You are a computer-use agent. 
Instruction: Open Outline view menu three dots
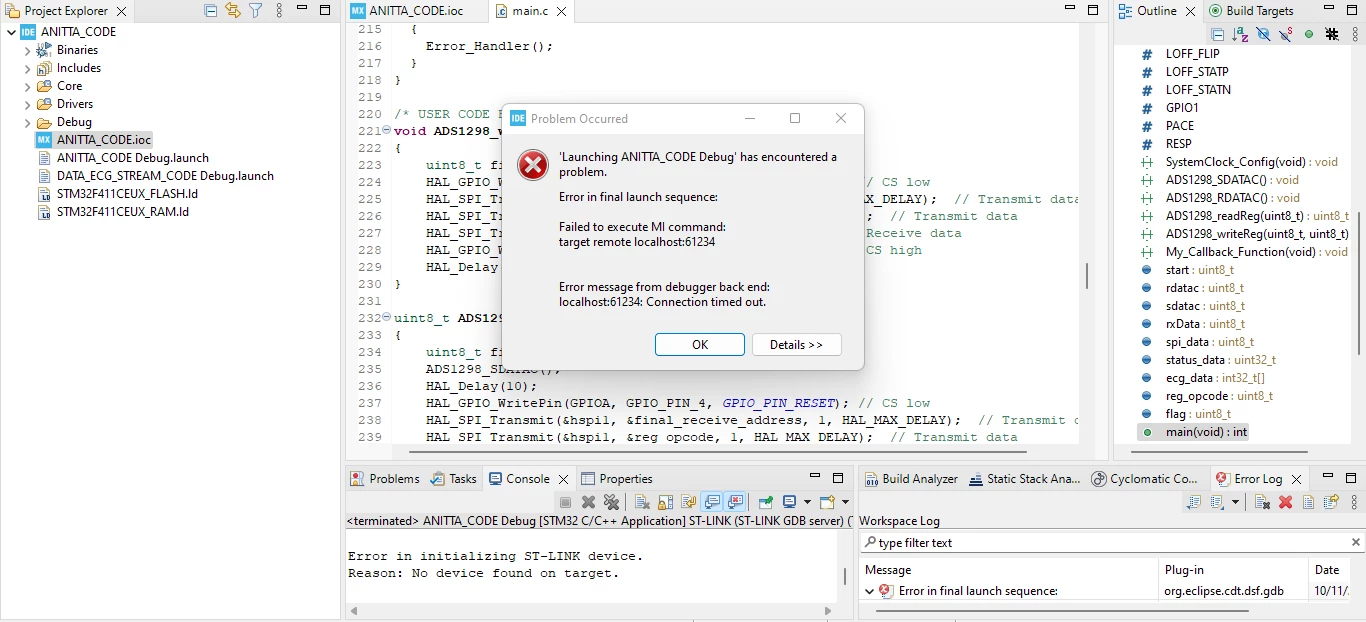pos(1355,34)
